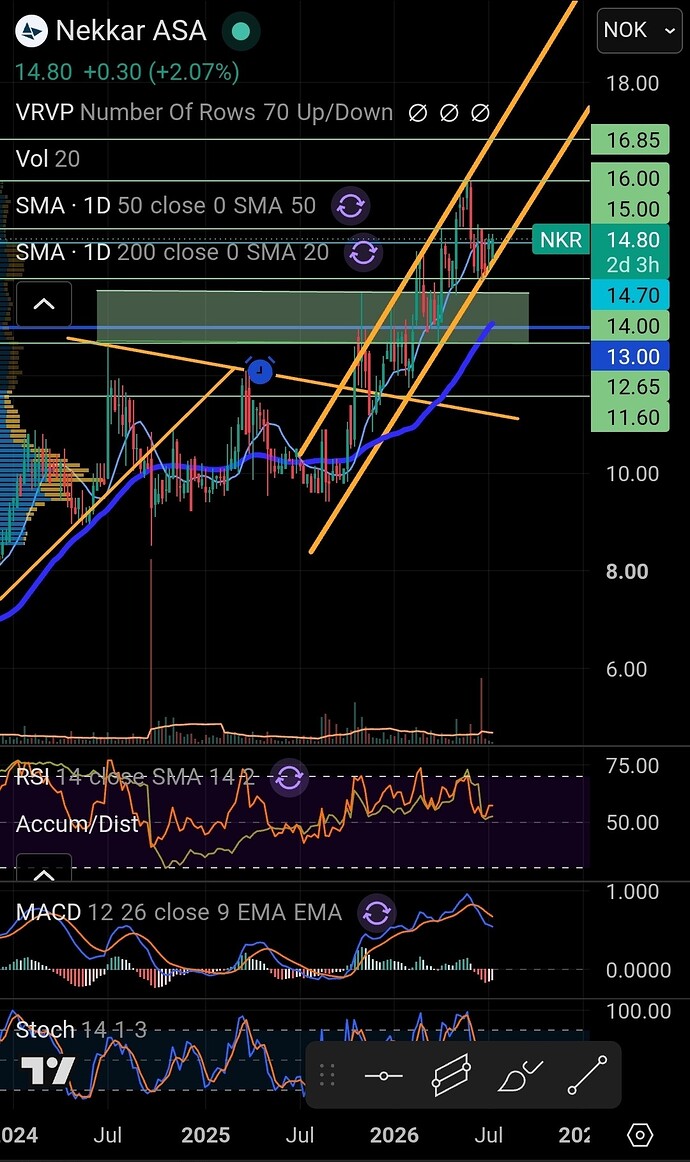
Task: Select the trend line drawing tool
Action: (x=587, y=1075)
